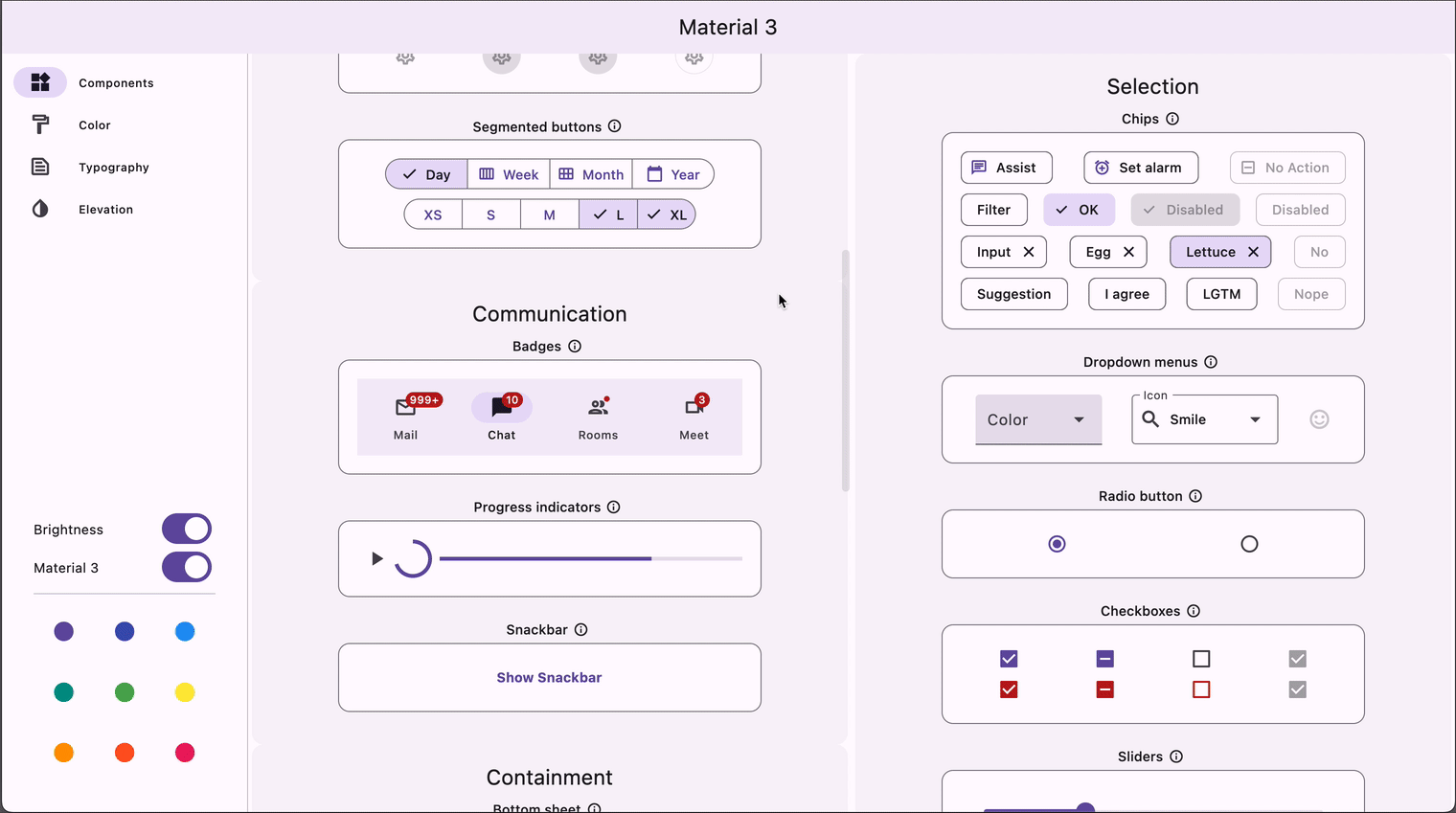Select the Week segment

[509, 174]
